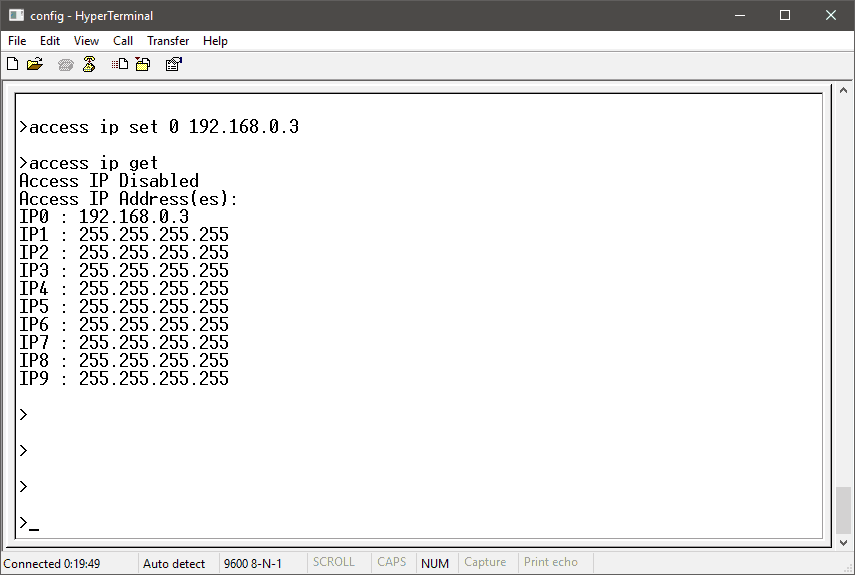Click the HyperTerminal icon in title bar
This screenshot has width=855, height=575.
click(16, 15)
